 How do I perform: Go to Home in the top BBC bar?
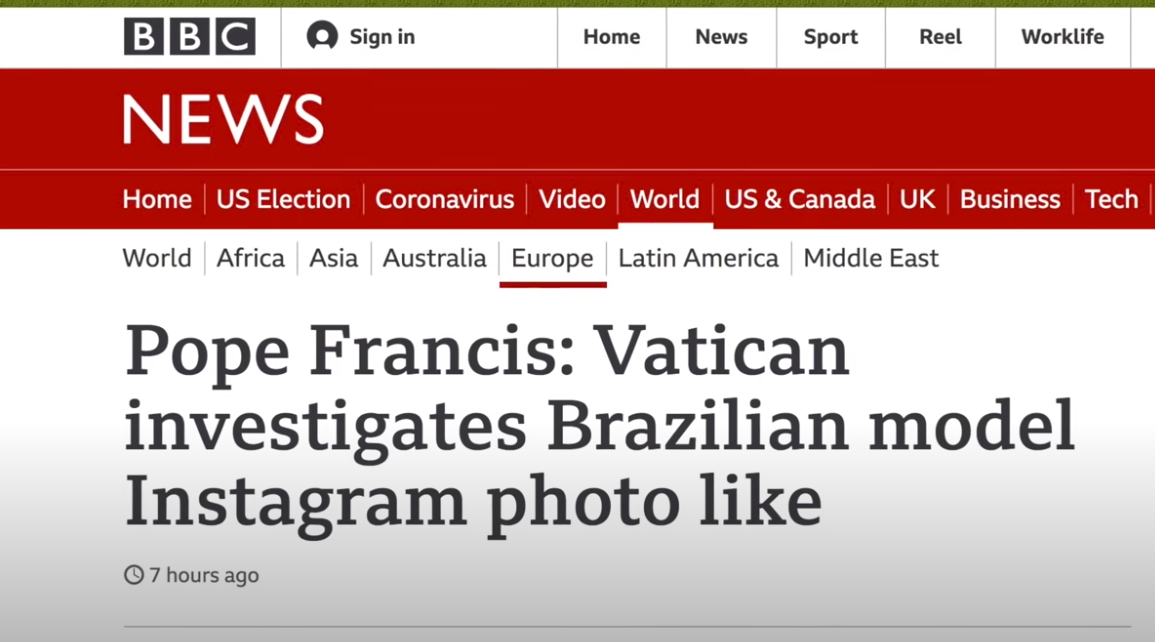coord(611,37)
